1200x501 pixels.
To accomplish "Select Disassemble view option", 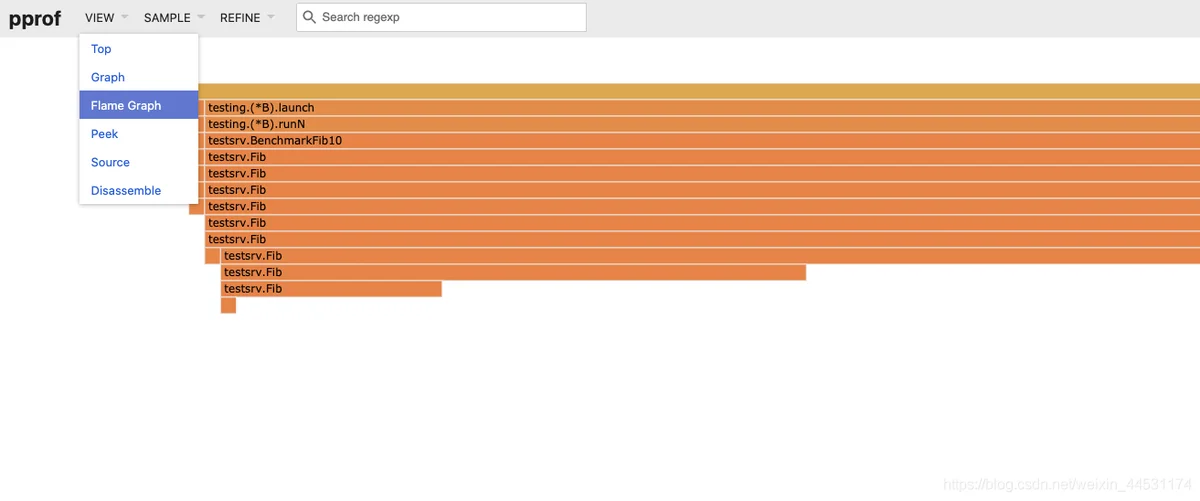I will (126, 190).
